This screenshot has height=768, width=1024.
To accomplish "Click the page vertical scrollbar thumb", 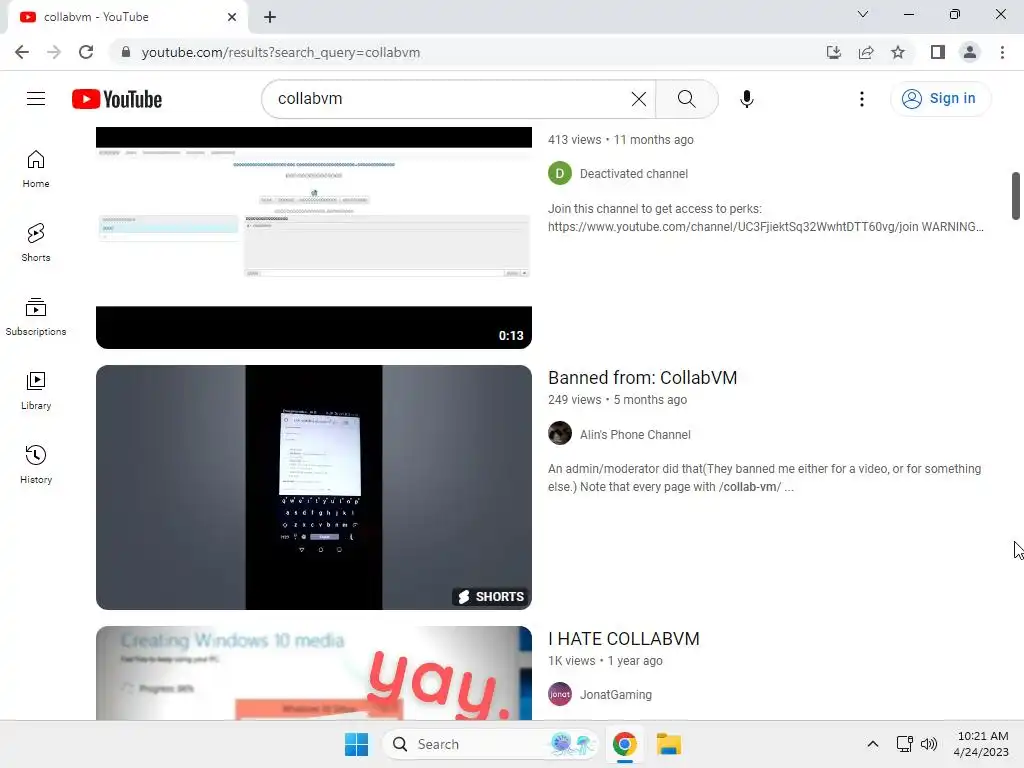I will coord(1016,196).
